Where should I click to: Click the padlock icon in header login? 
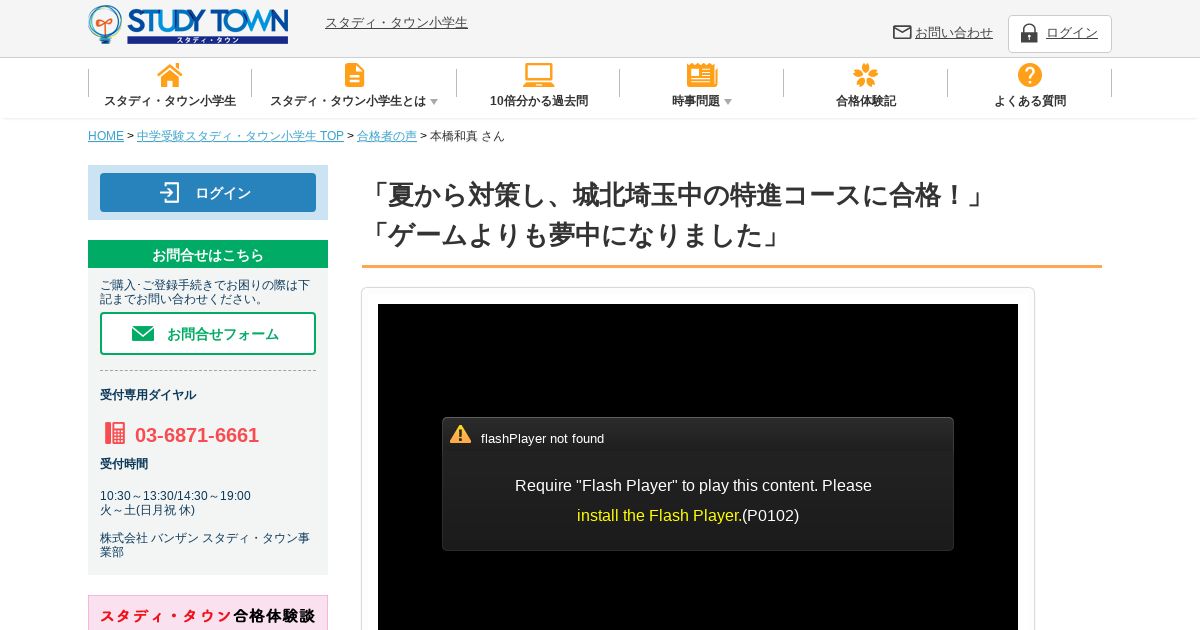click(x=1029, y=33)
